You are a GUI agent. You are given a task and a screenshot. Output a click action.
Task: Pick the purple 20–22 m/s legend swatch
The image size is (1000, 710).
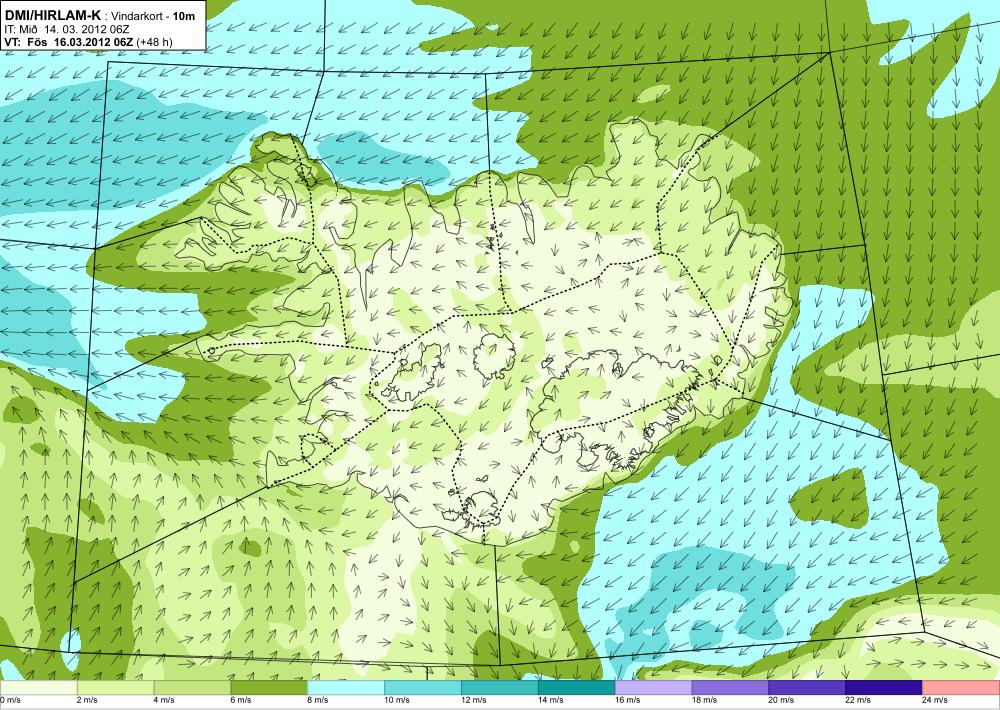tap(807, 687)
